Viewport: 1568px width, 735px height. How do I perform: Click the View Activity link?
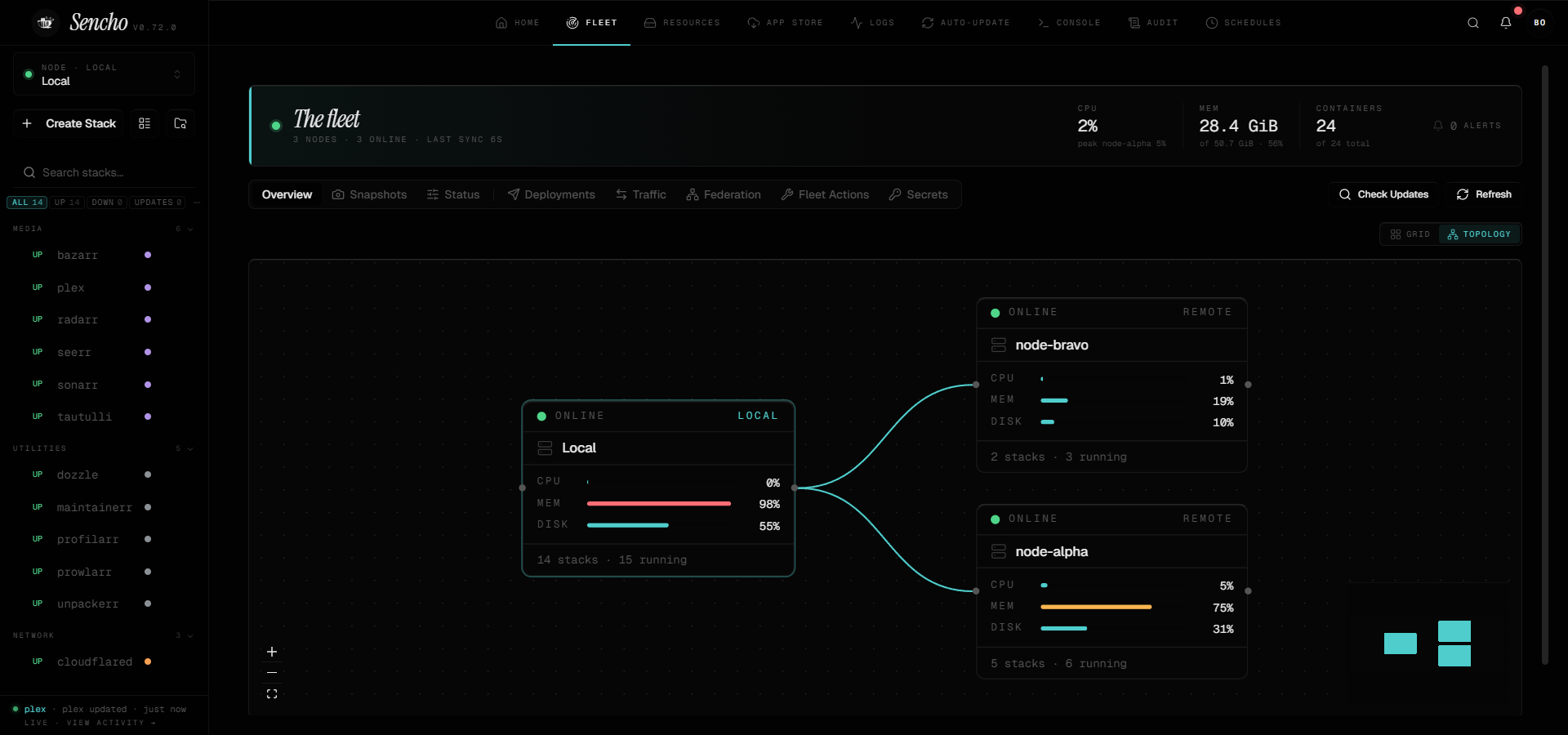point(111,723)
